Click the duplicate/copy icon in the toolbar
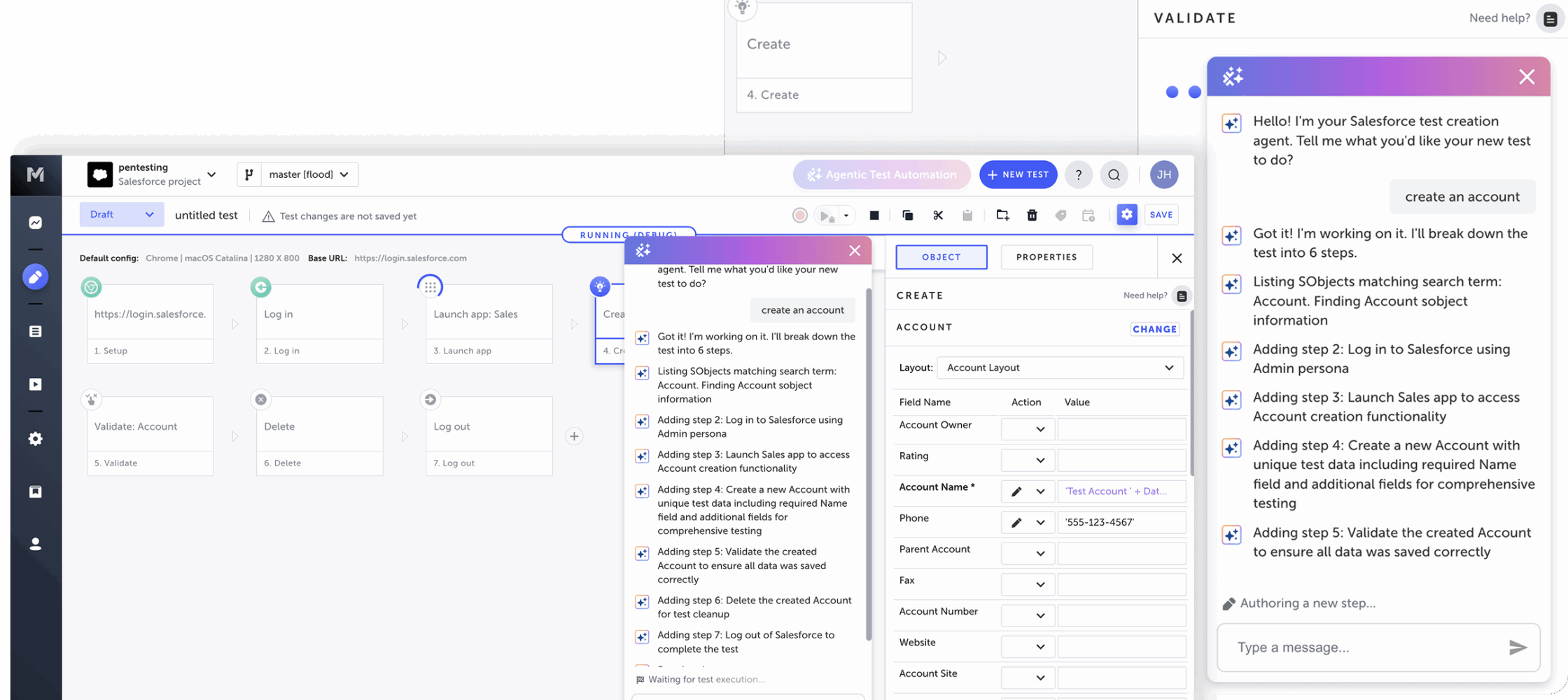The height and width of the screenshot is (700, 1568). click(907, 215)
